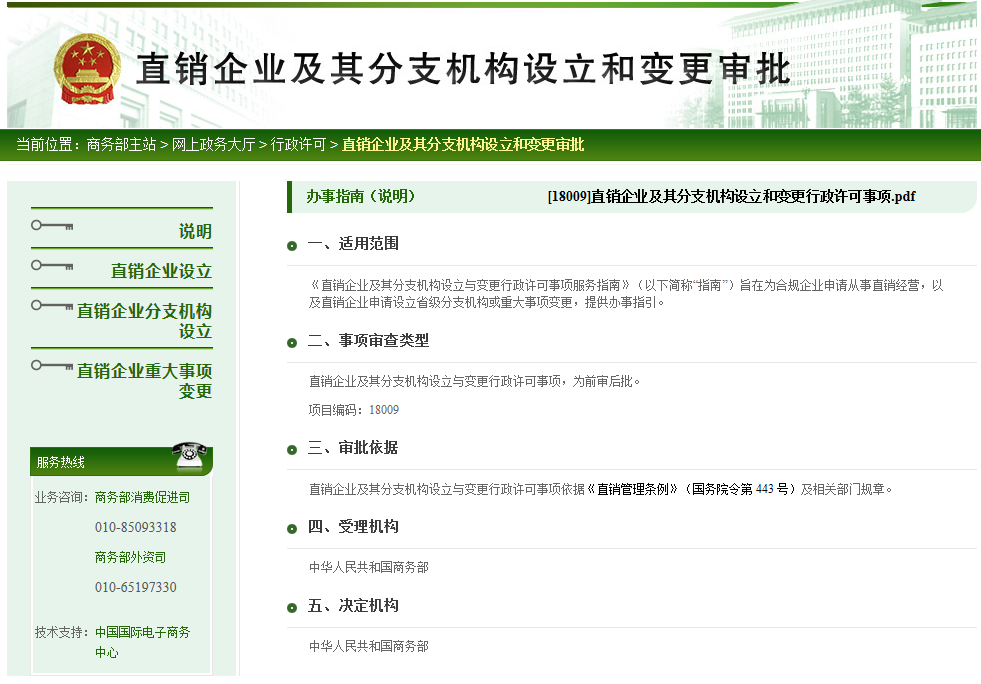Click the green bullet beside 二、事项审查类型
Screen dimensions: 981x684
point(292,343)
